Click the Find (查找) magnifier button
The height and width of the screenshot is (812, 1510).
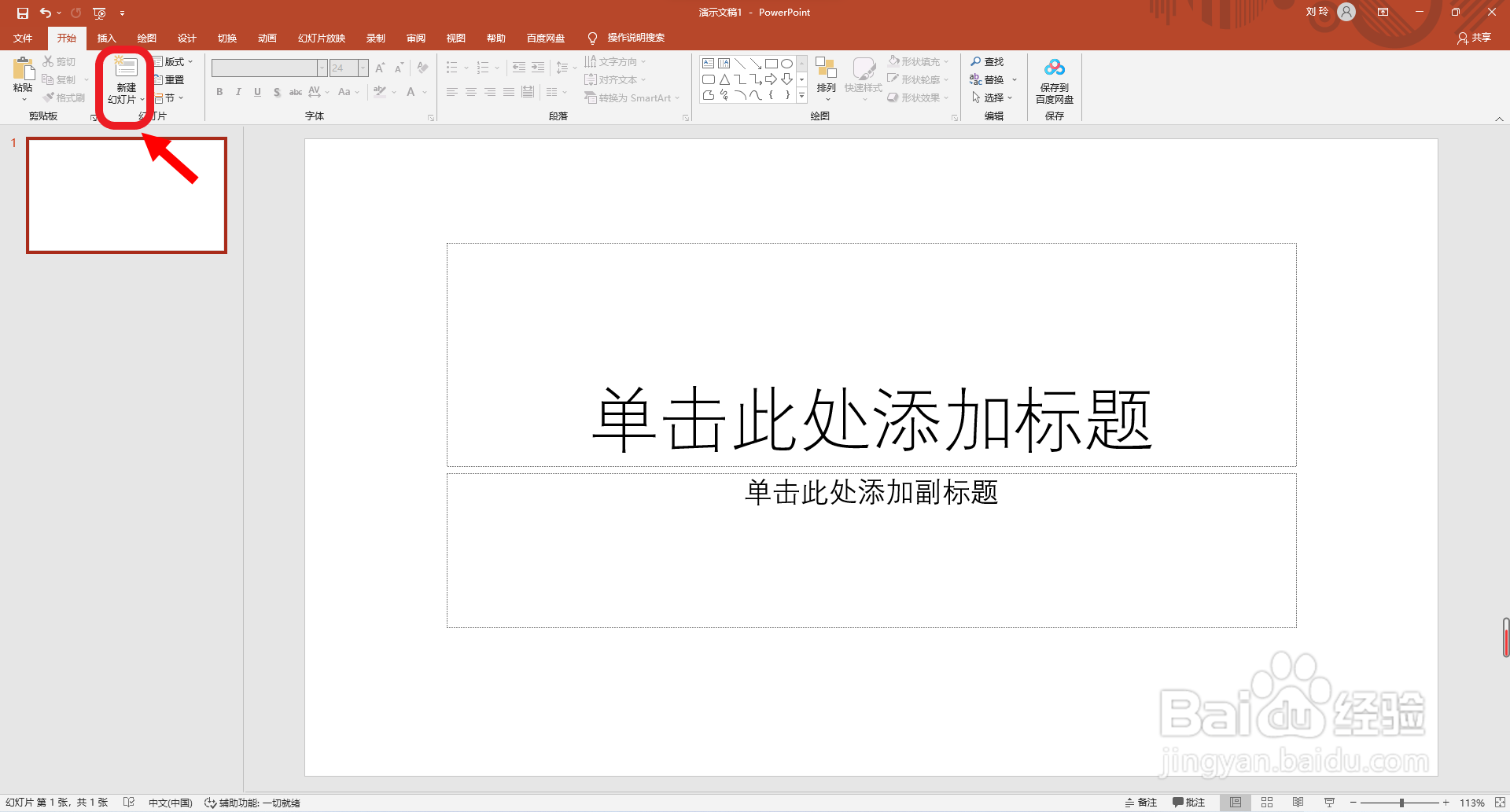(987, 61)
